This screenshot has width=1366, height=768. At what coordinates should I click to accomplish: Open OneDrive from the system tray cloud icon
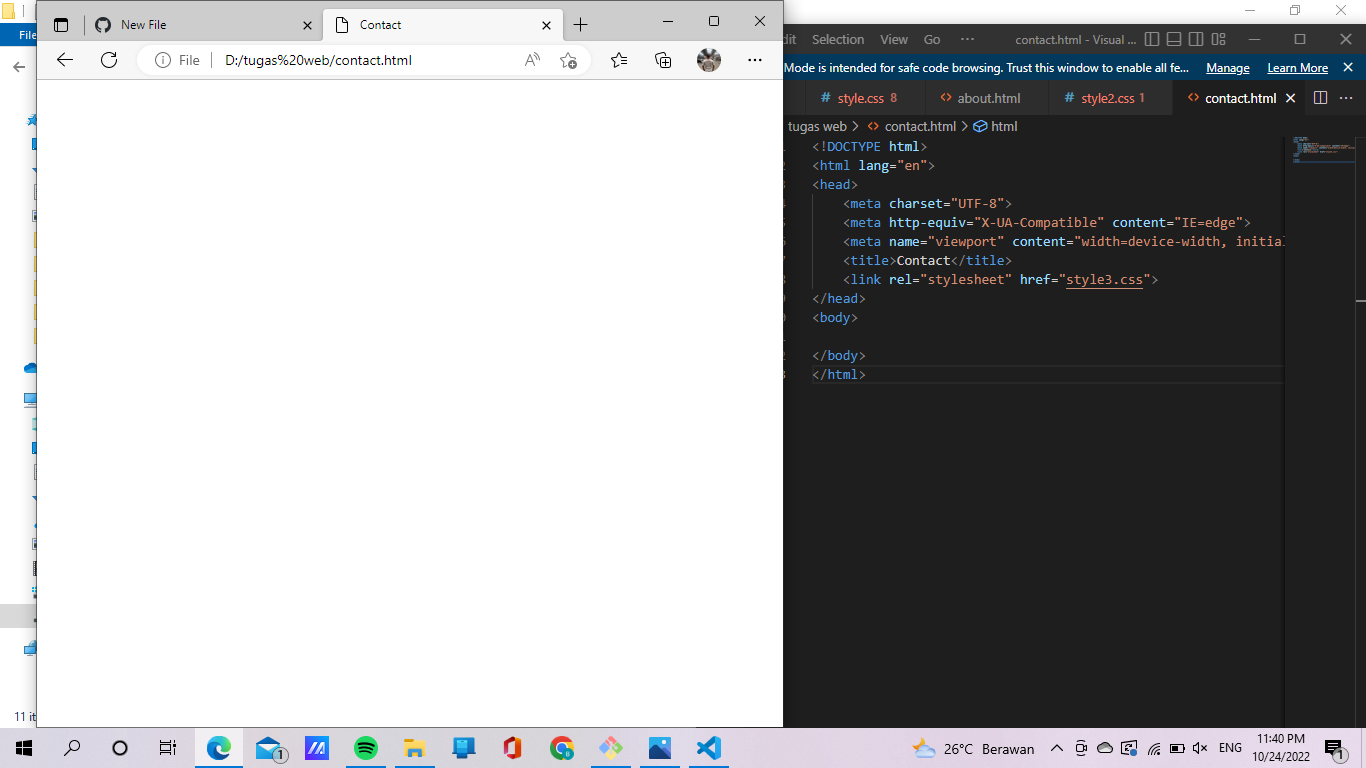point(1105,748)
